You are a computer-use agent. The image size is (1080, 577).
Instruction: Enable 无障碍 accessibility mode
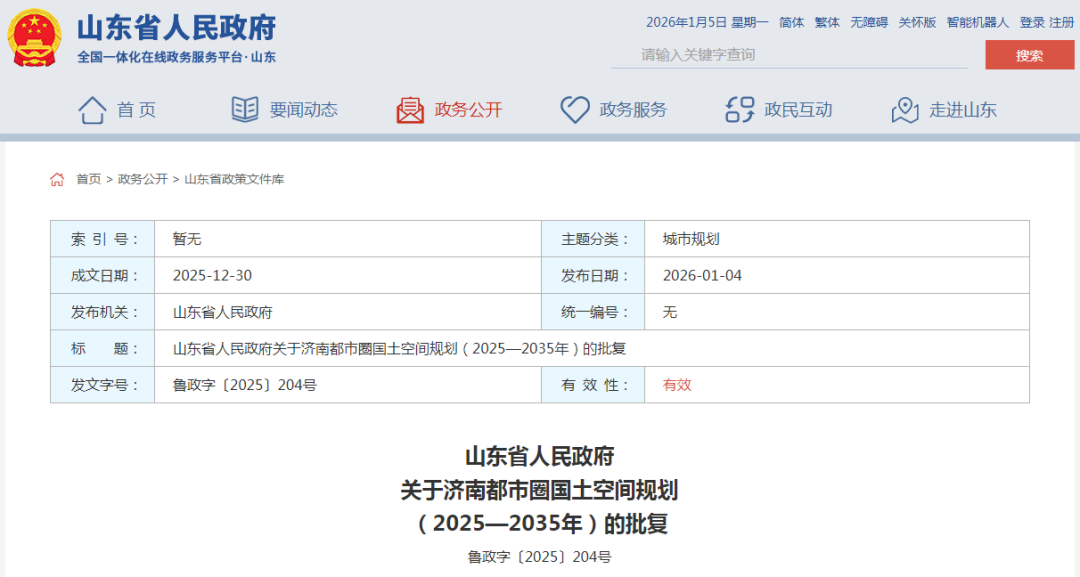click(x=869, y=20)
